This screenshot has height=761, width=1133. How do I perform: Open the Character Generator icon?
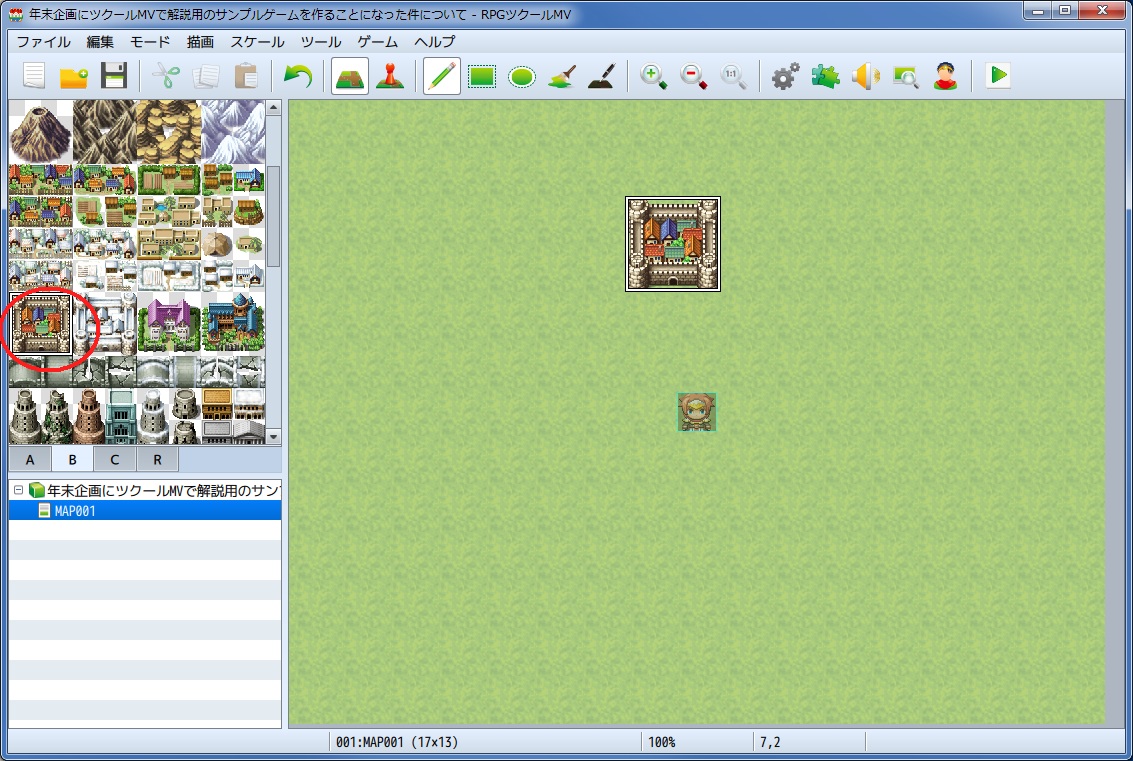[945, 77]
